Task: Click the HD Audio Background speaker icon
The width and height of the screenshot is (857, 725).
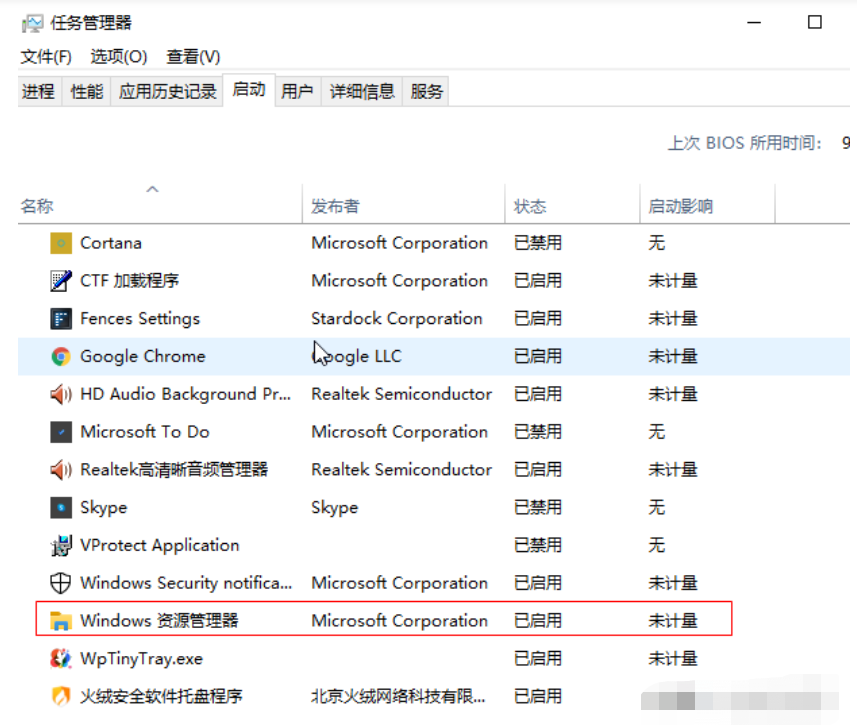Action: [x=61, y=394]
